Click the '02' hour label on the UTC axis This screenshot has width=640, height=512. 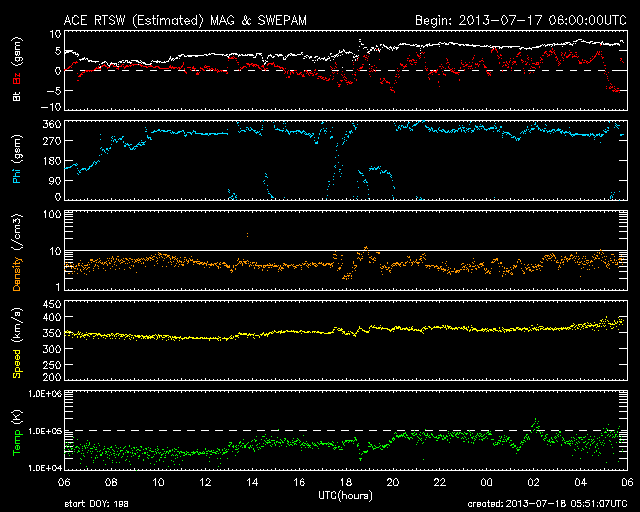533,482
